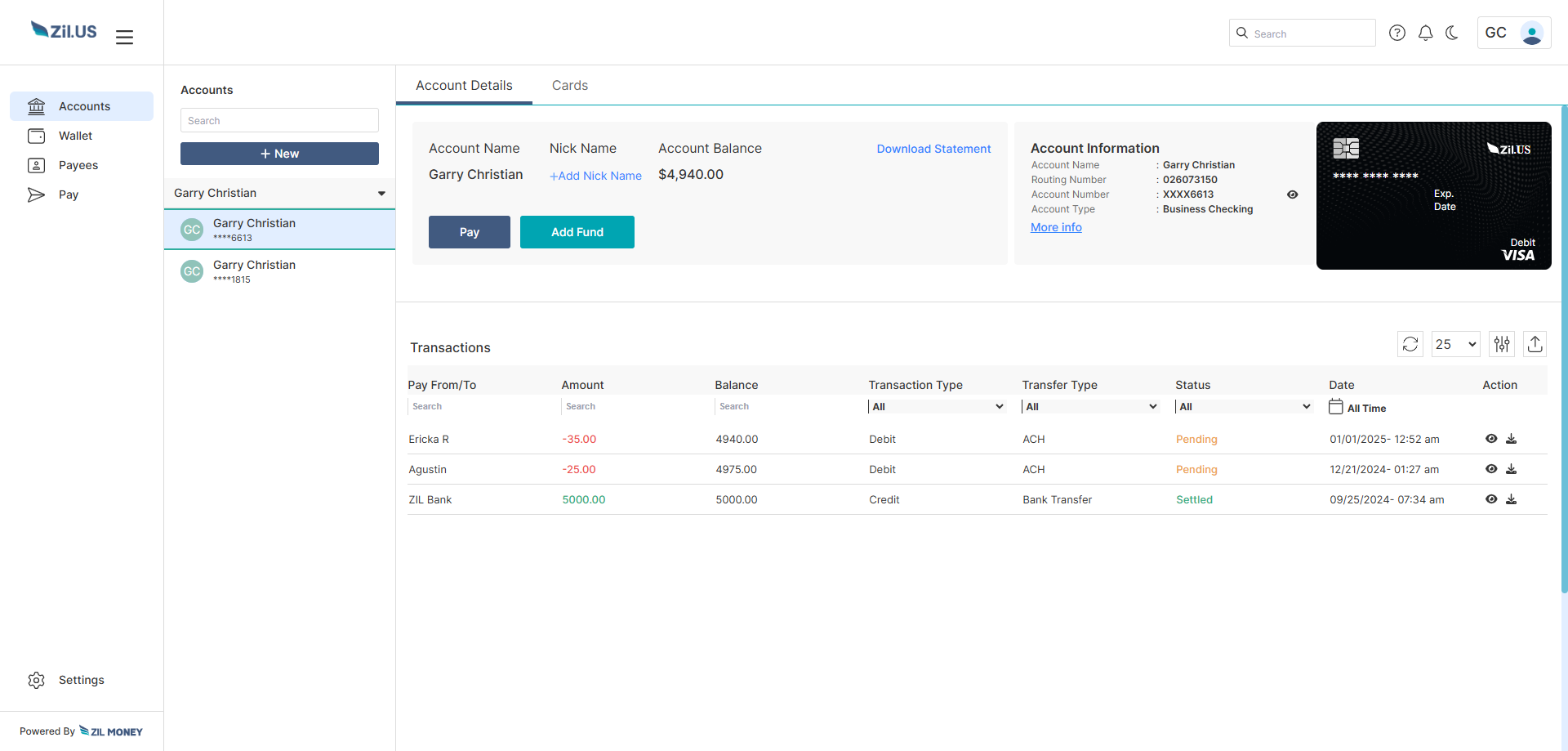Change the 25 rows-per-page dropdown
The image size is (1568, 751).
[1455, 344]
